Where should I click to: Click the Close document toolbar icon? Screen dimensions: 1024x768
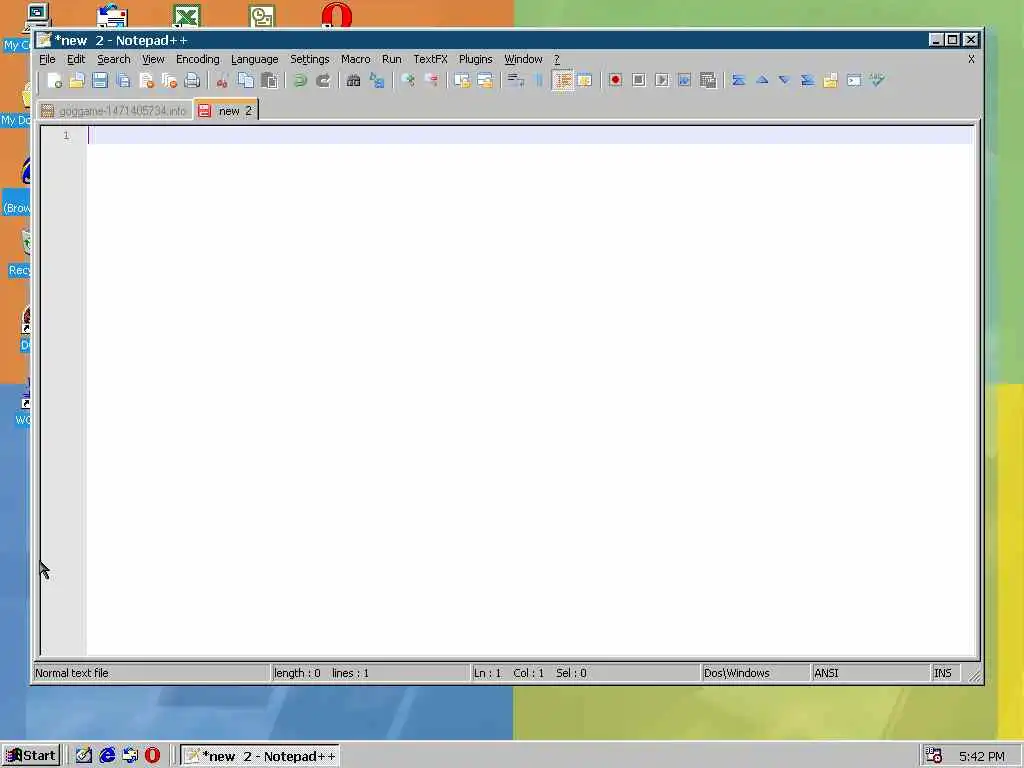[146, 80]
